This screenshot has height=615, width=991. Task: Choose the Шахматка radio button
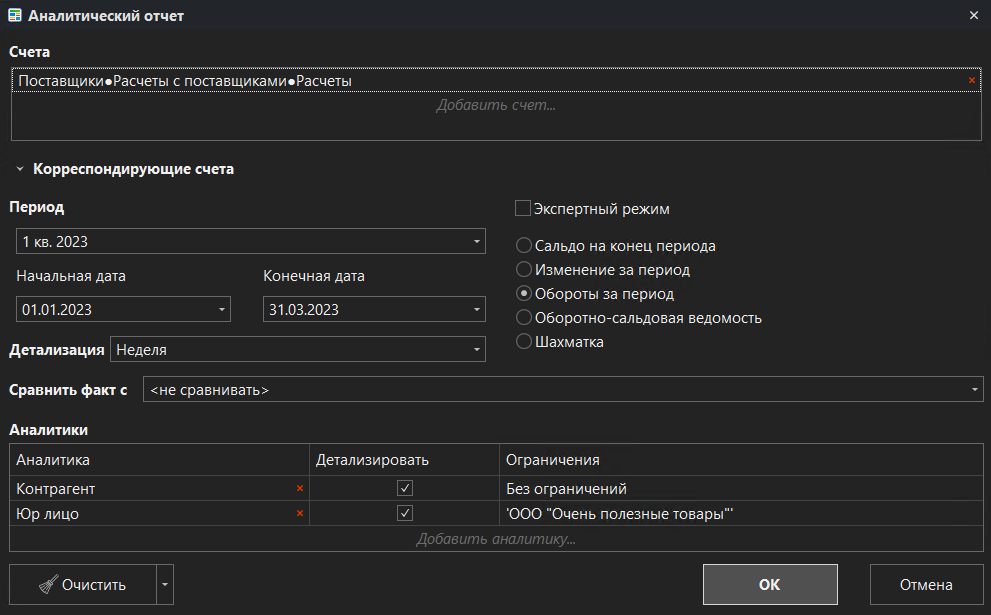click(523, 342)
